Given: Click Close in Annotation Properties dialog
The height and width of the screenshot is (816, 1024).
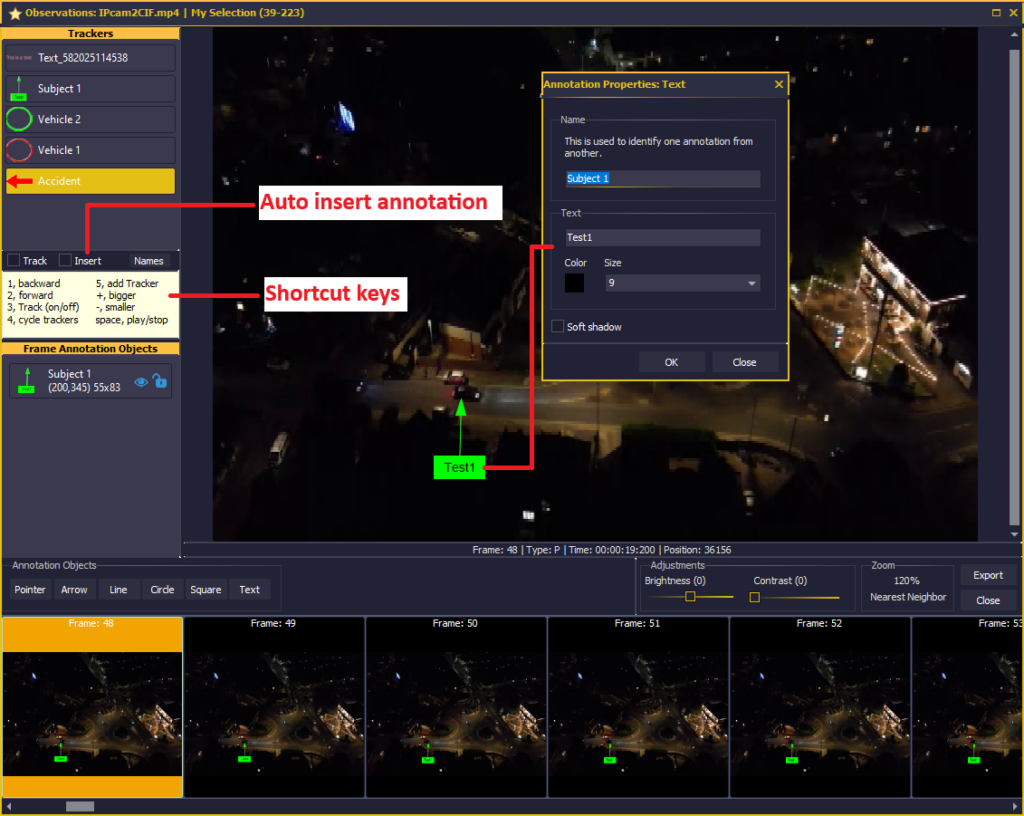Looking at the screenshot, I should 744,362.
